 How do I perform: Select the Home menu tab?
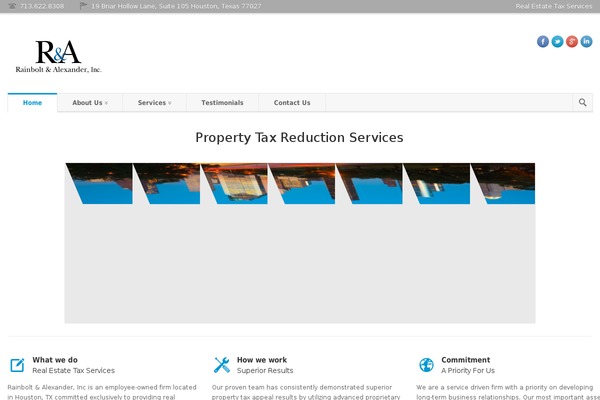[32, 103]
